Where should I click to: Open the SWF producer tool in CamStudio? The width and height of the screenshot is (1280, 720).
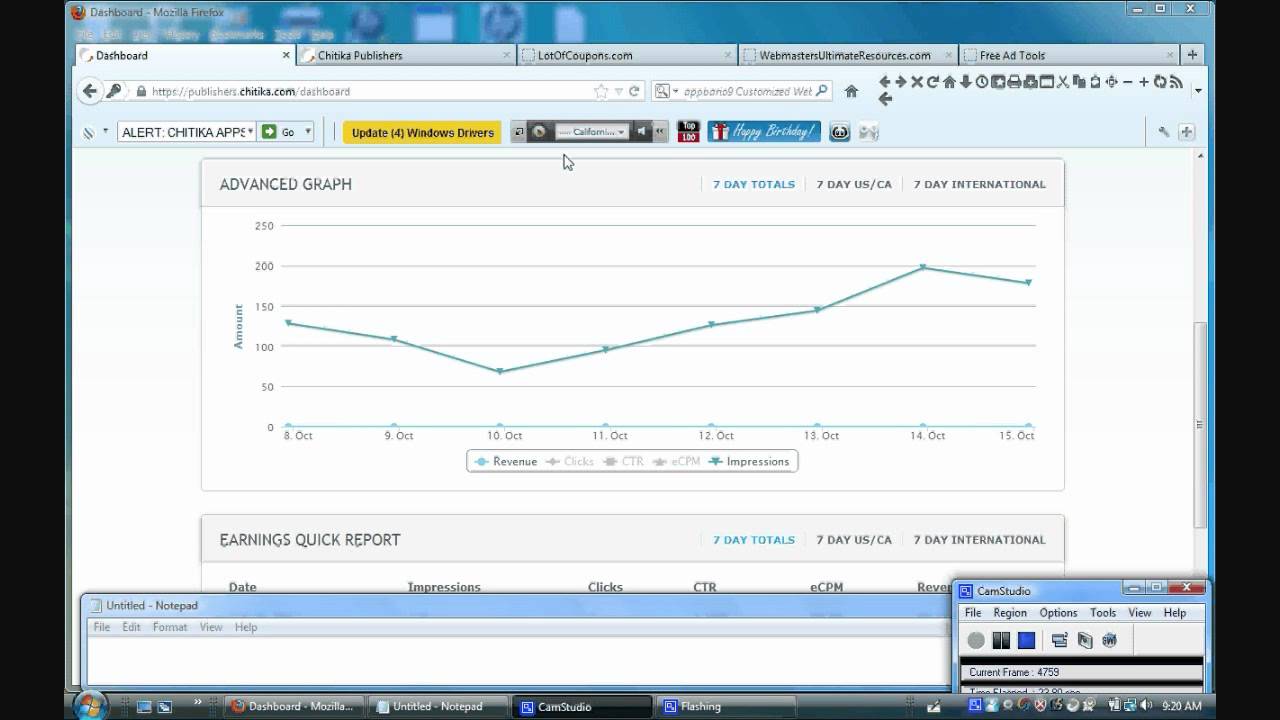(x=1108, y=640)
